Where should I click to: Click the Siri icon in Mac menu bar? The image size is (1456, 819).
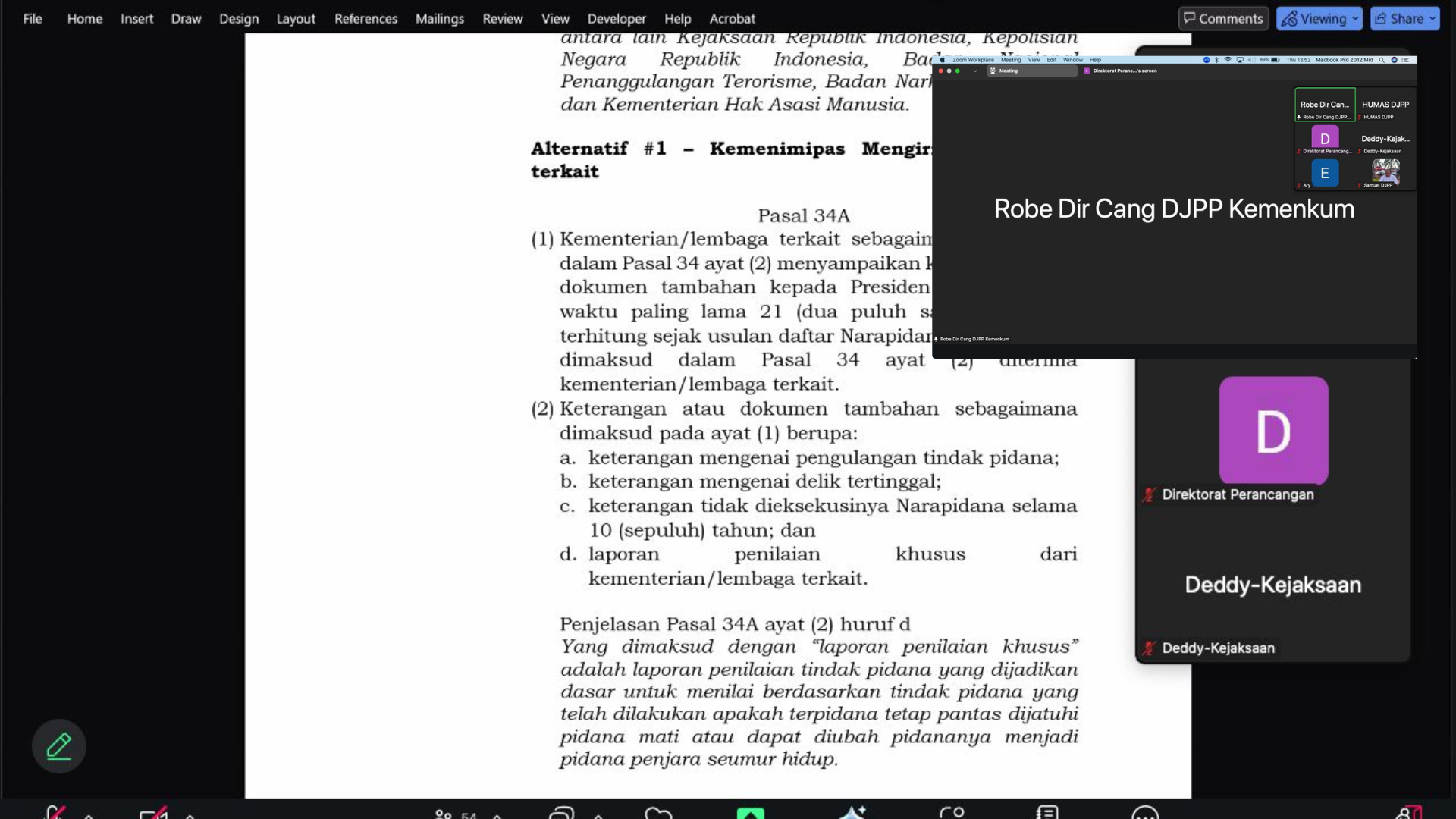(1394, 60)
